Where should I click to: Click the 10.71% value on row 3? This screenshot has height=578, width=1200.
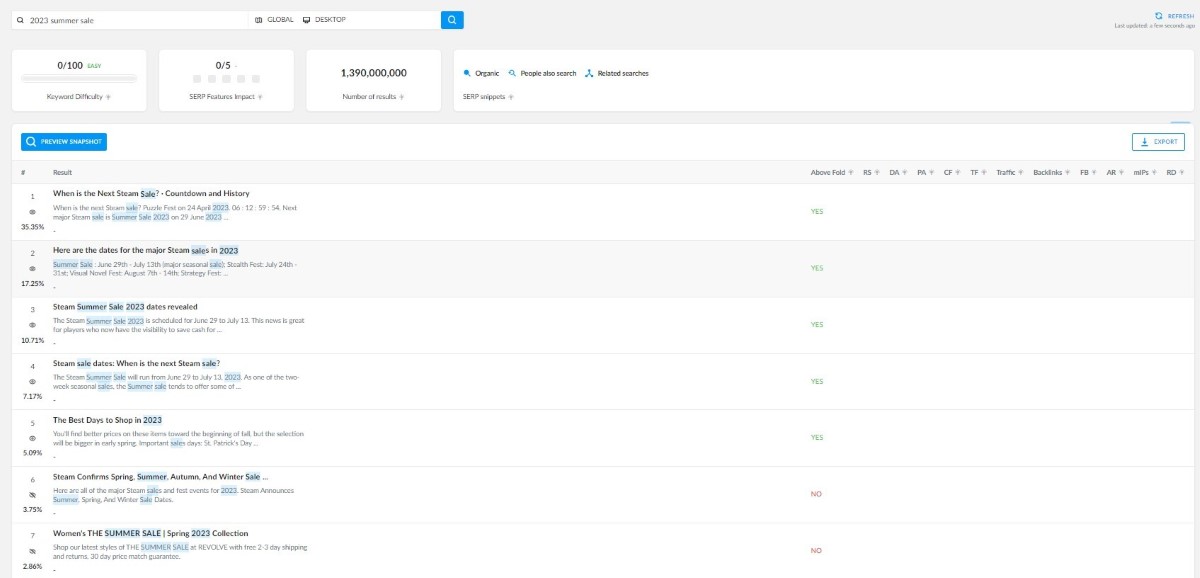coord(32,339)
